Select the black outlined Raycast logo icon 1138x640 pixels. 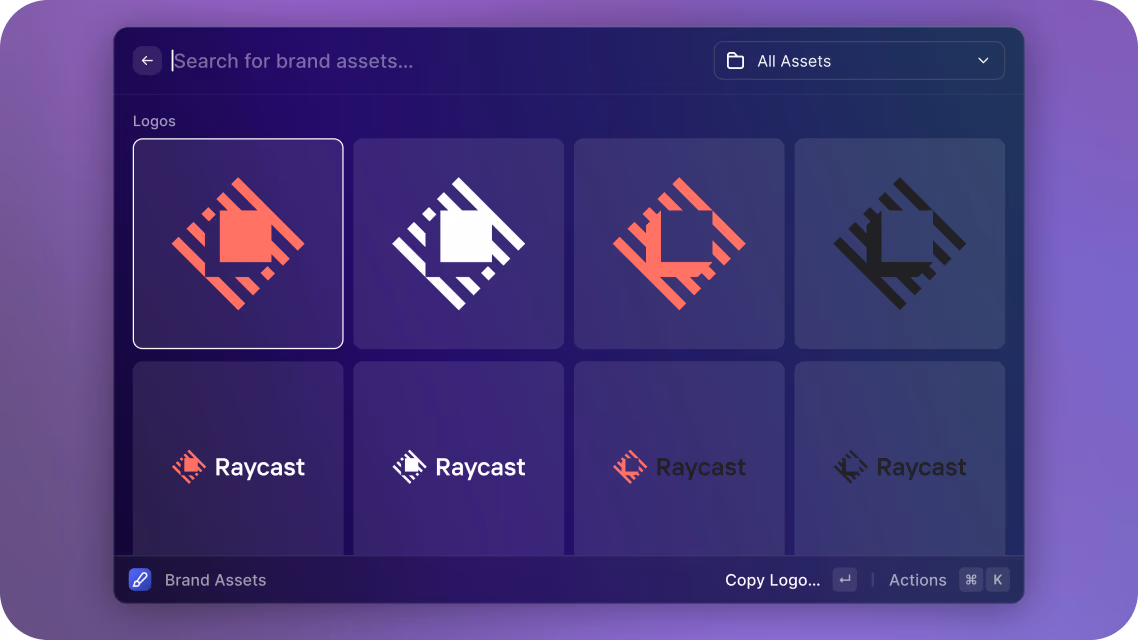pyautogui.click(x=900, y=244)
